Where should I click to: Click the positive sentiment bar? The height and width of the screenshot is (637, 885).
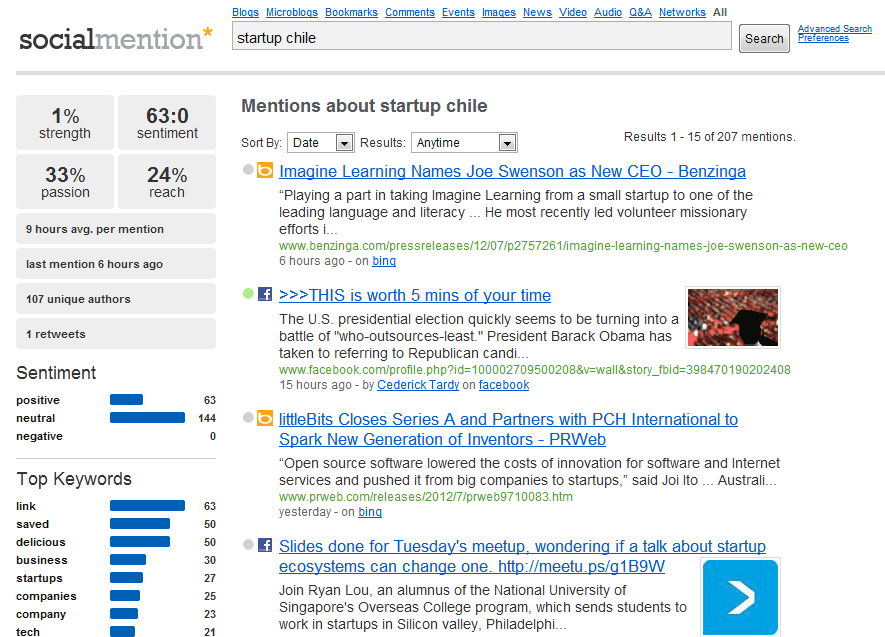(x=126, y=400)
